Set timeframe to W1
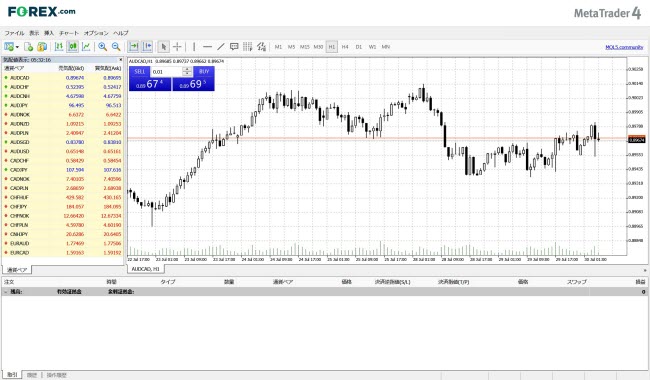Screen dimensions: 650x380 (372, 47)
